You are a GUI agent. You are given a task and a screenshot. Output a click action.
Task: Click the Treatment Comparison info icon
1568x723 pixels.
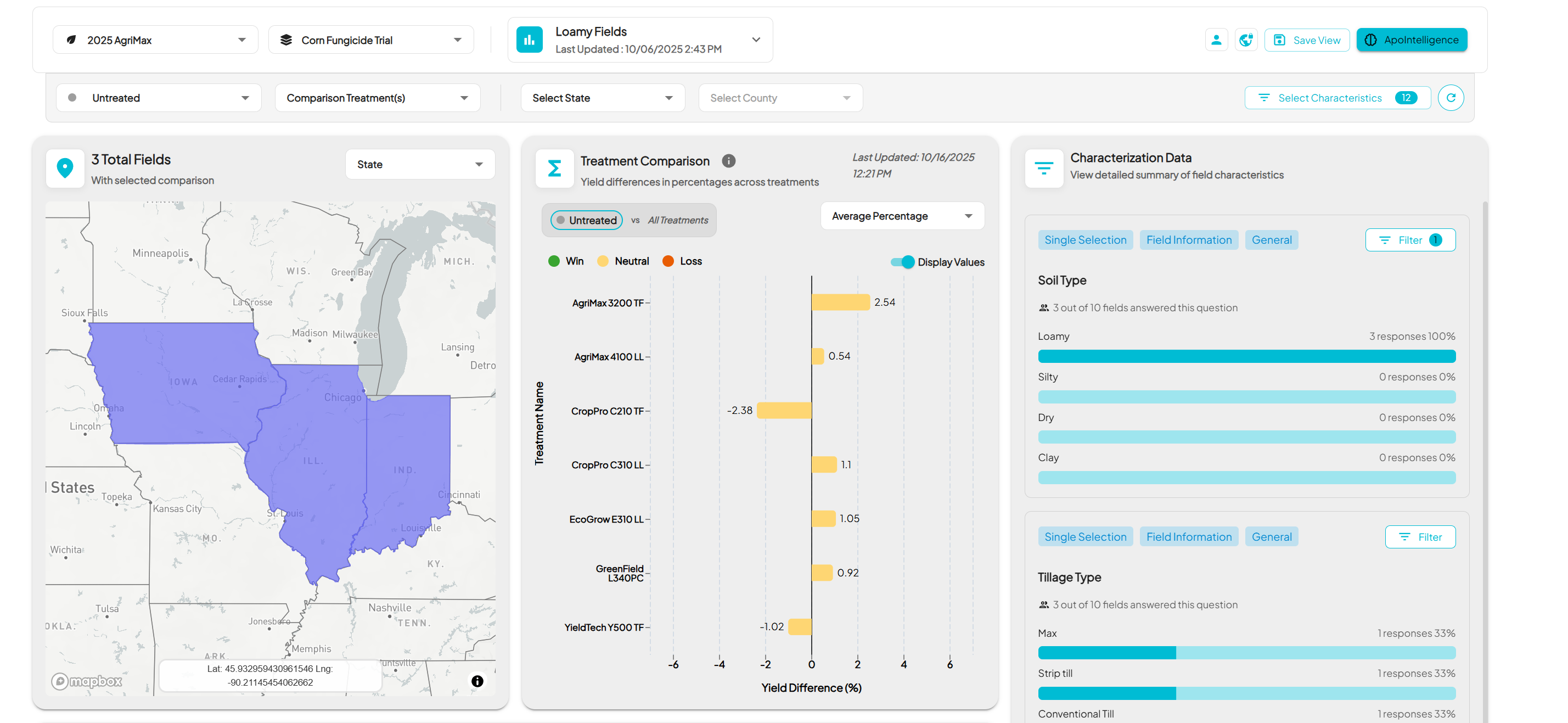(728, 161)
